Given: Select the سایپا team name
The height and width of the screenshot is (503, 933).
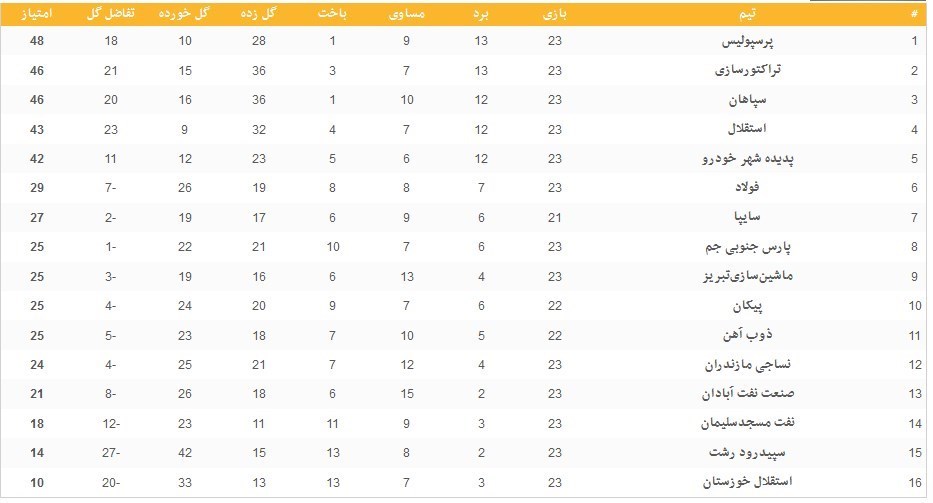Looking at the screenshot, I should coord(758,218).
